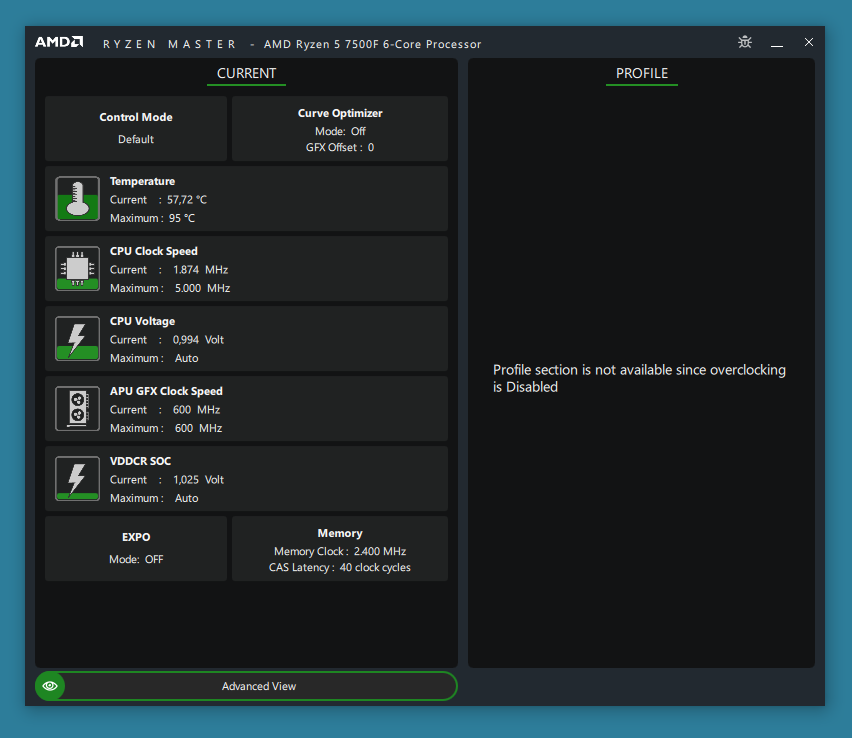
Task: Click the Control Mode heading
Action: coord(136,117)
